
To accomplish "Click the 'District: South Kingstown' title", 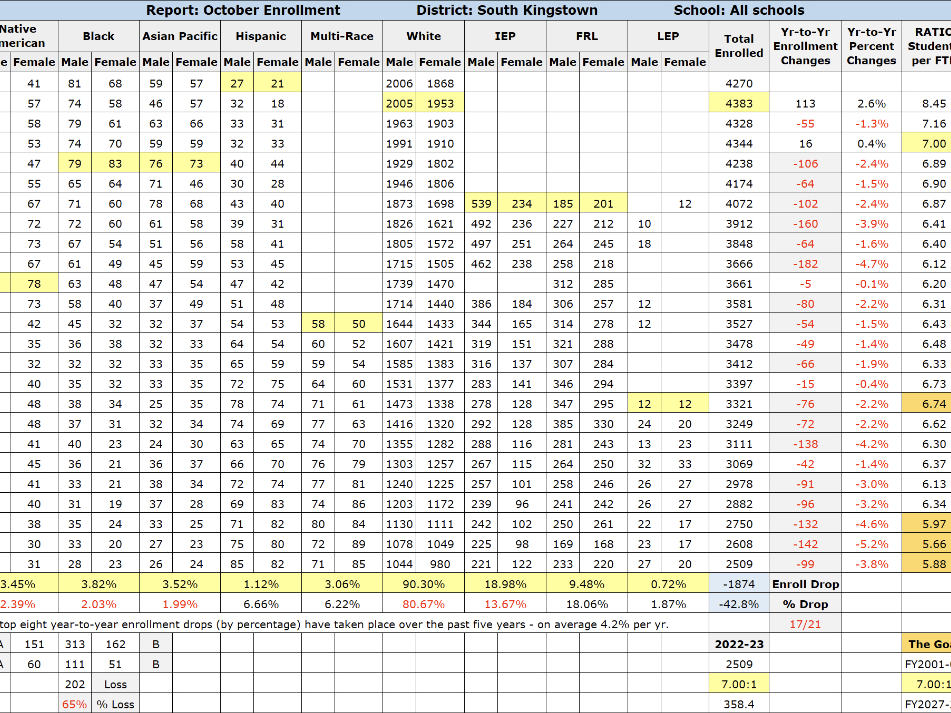I will pyautogui.click(x=506, y=10).
